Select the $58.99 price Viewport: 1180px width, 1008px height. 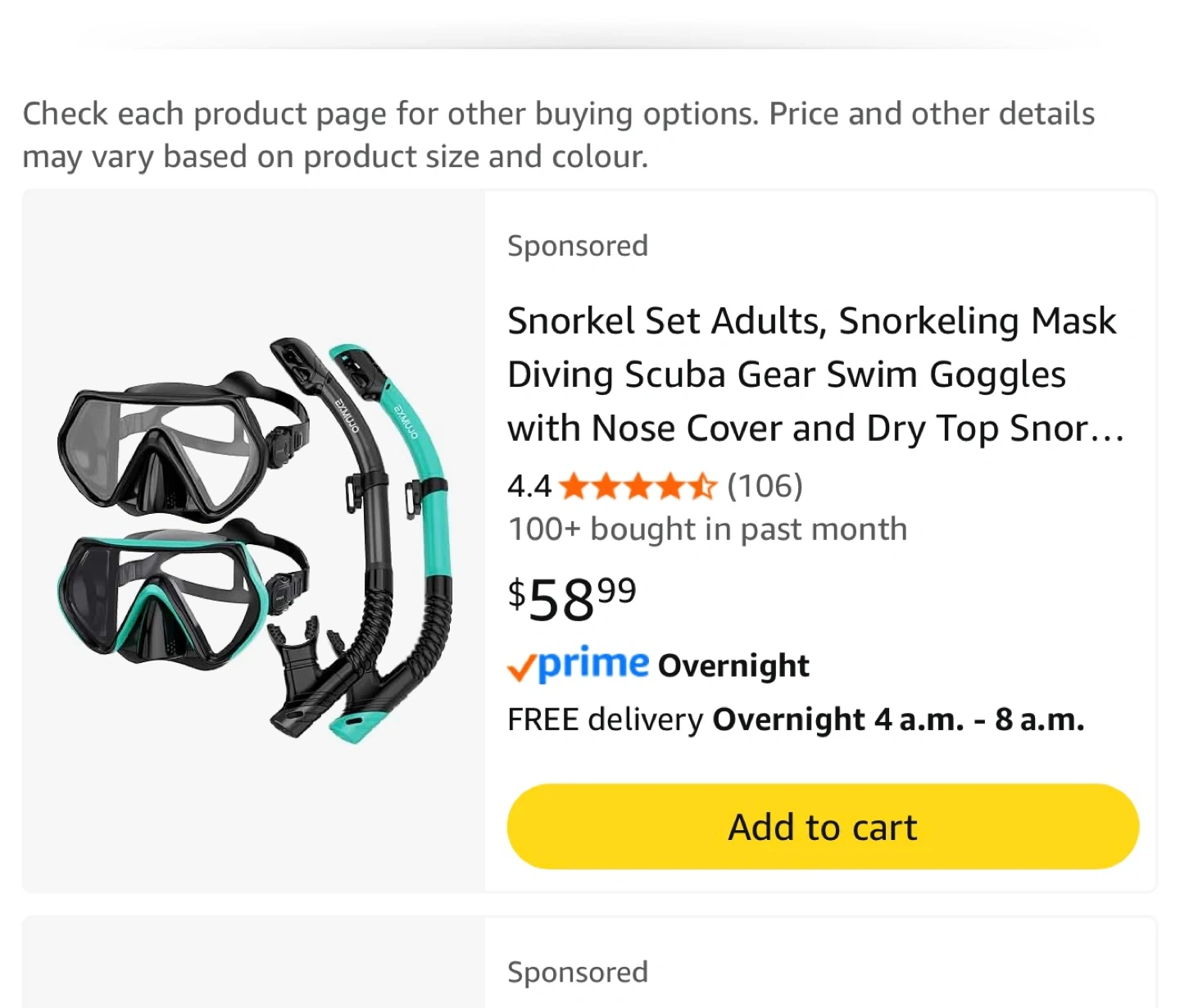pyautogui.click(x=572, y=598)
